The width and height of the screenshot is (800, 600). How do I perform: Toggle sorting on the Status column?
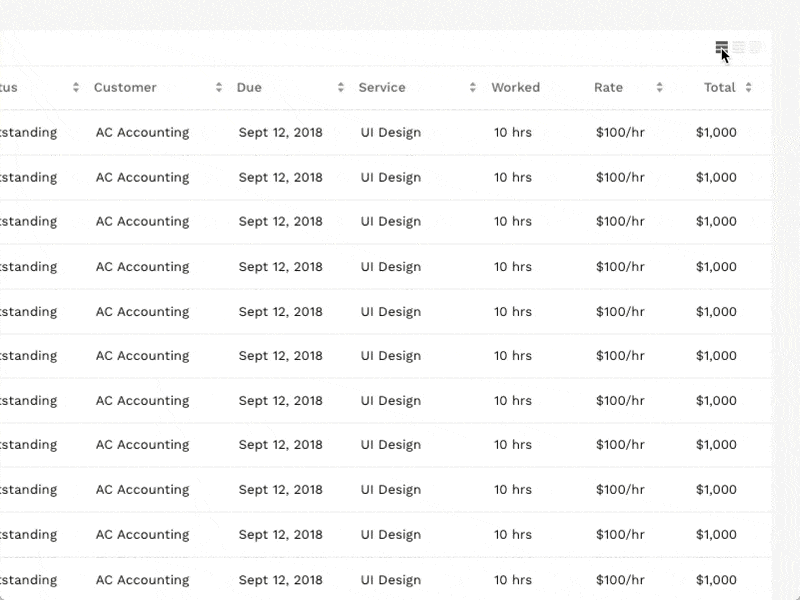click(x=76, y=87)
